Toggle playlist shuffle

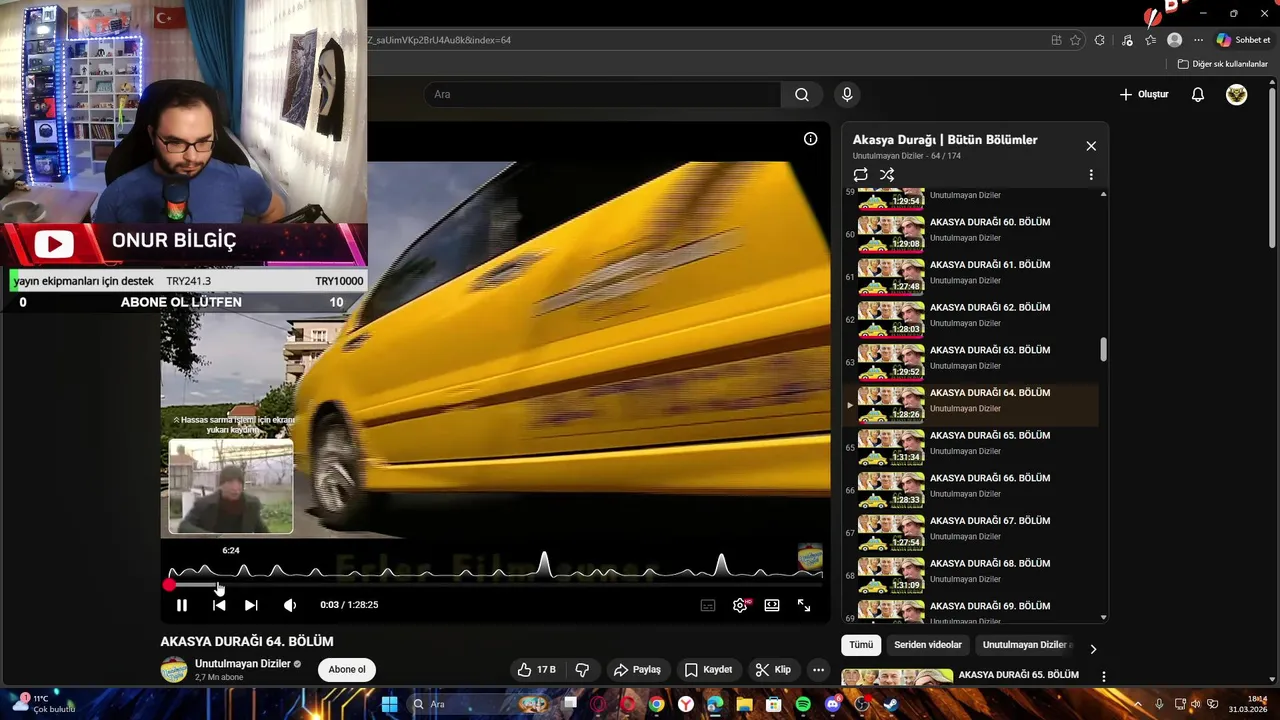(x=887, y=174)
